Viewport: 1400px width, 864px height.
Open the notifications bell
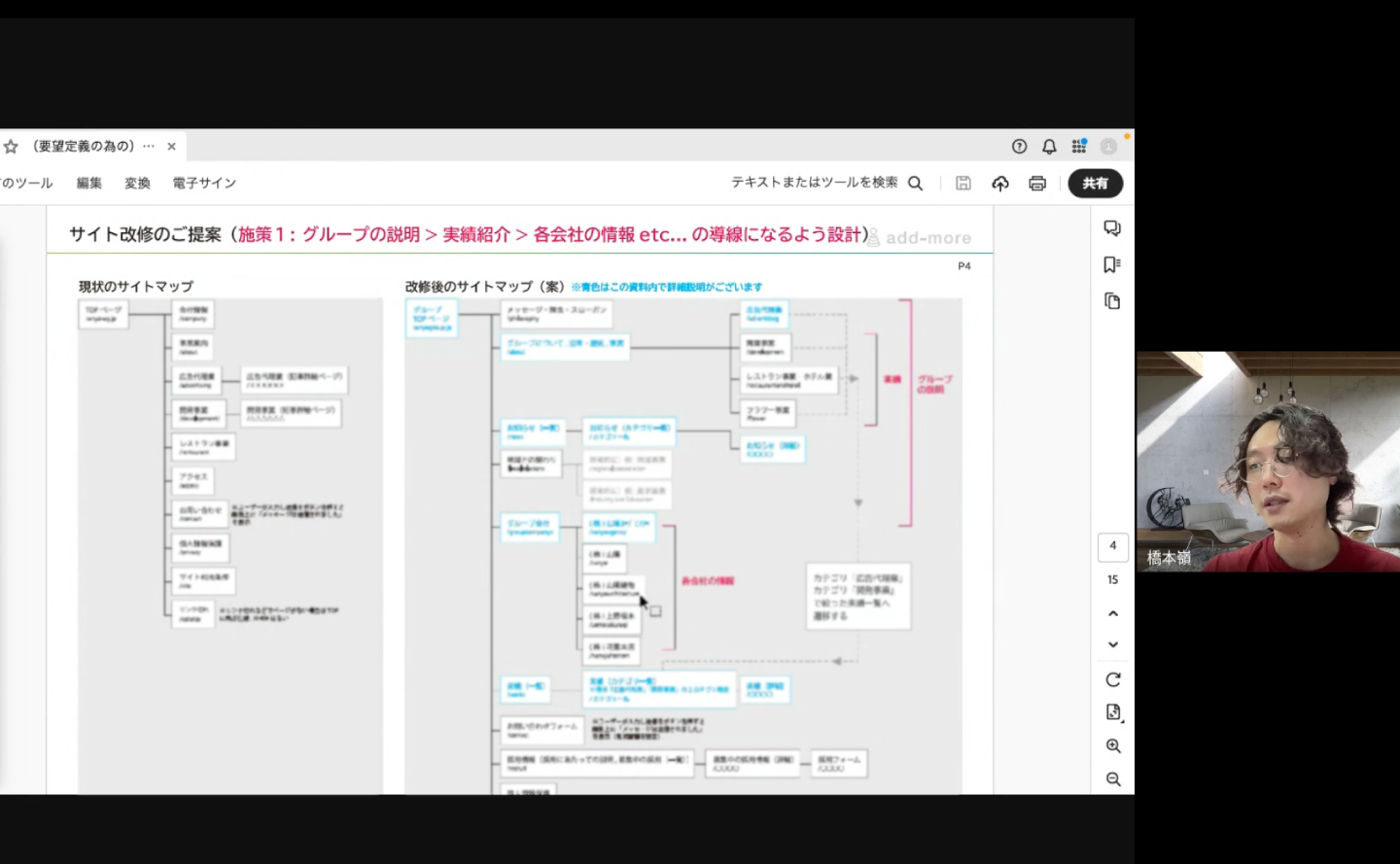(x=1049, y=147)
